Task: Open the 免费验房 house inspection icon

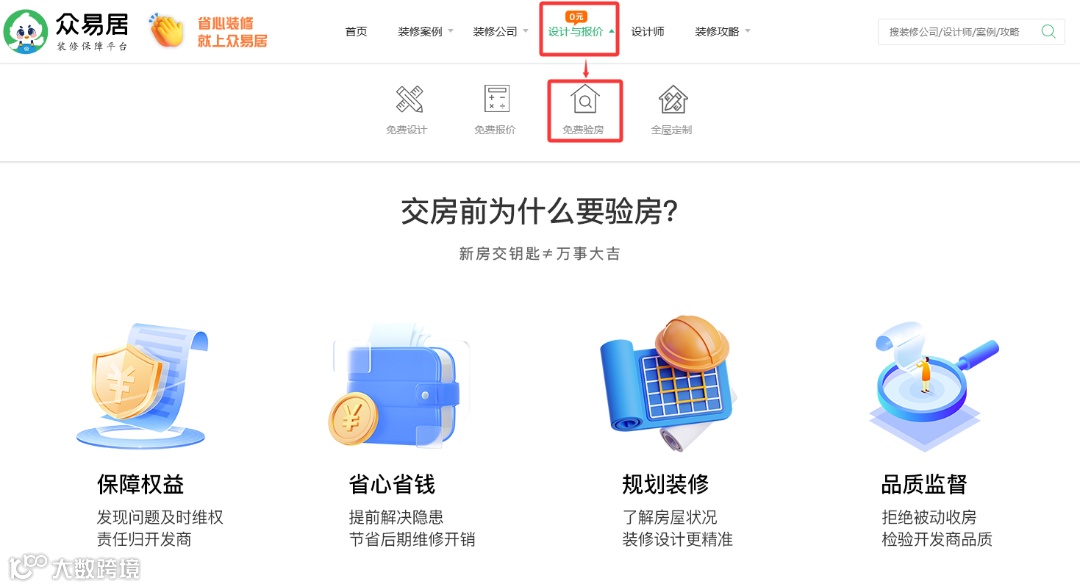Action: click(585, 99)
